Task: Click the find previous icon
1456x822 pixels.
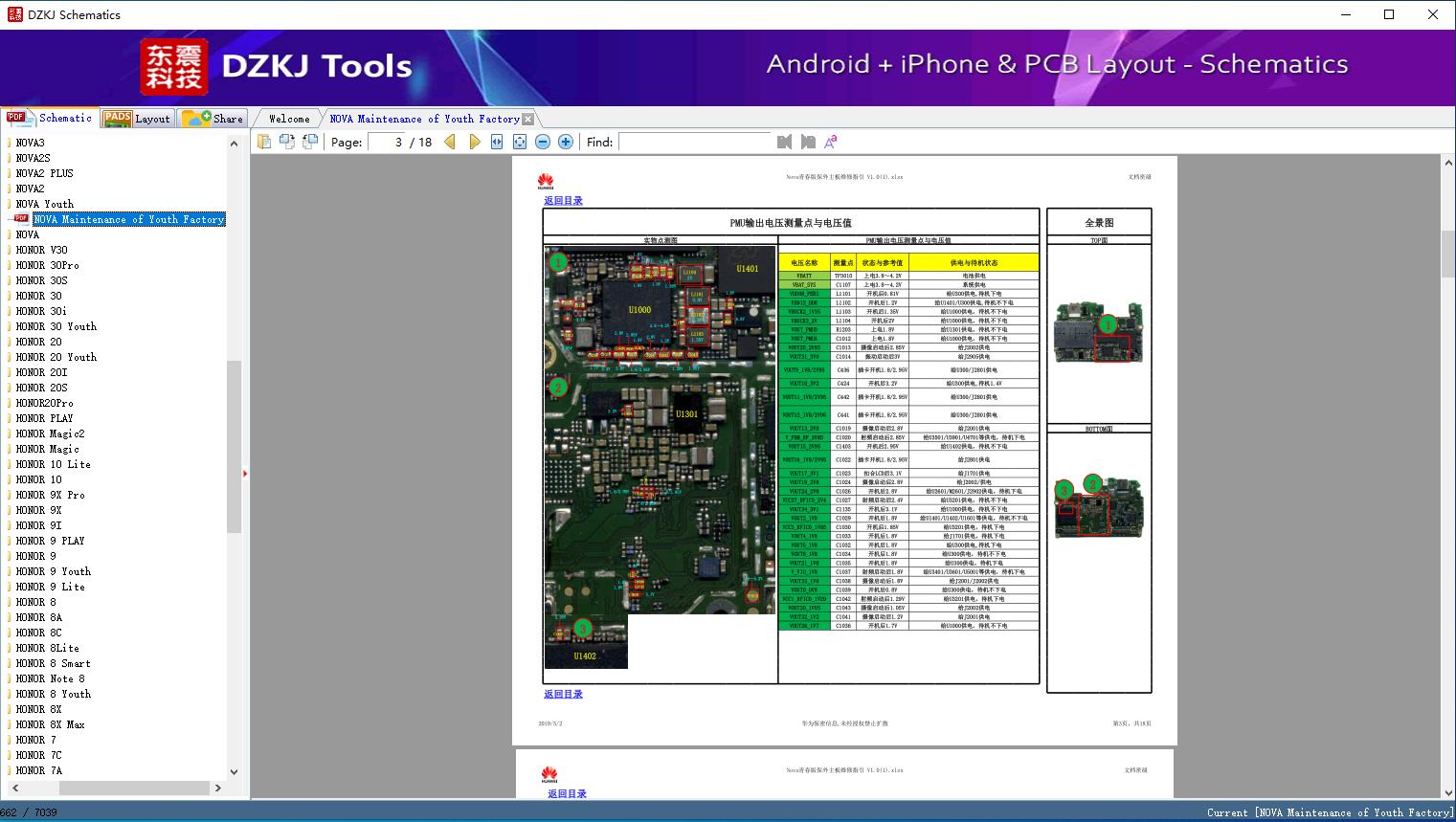Action: (x=785, y=142)
